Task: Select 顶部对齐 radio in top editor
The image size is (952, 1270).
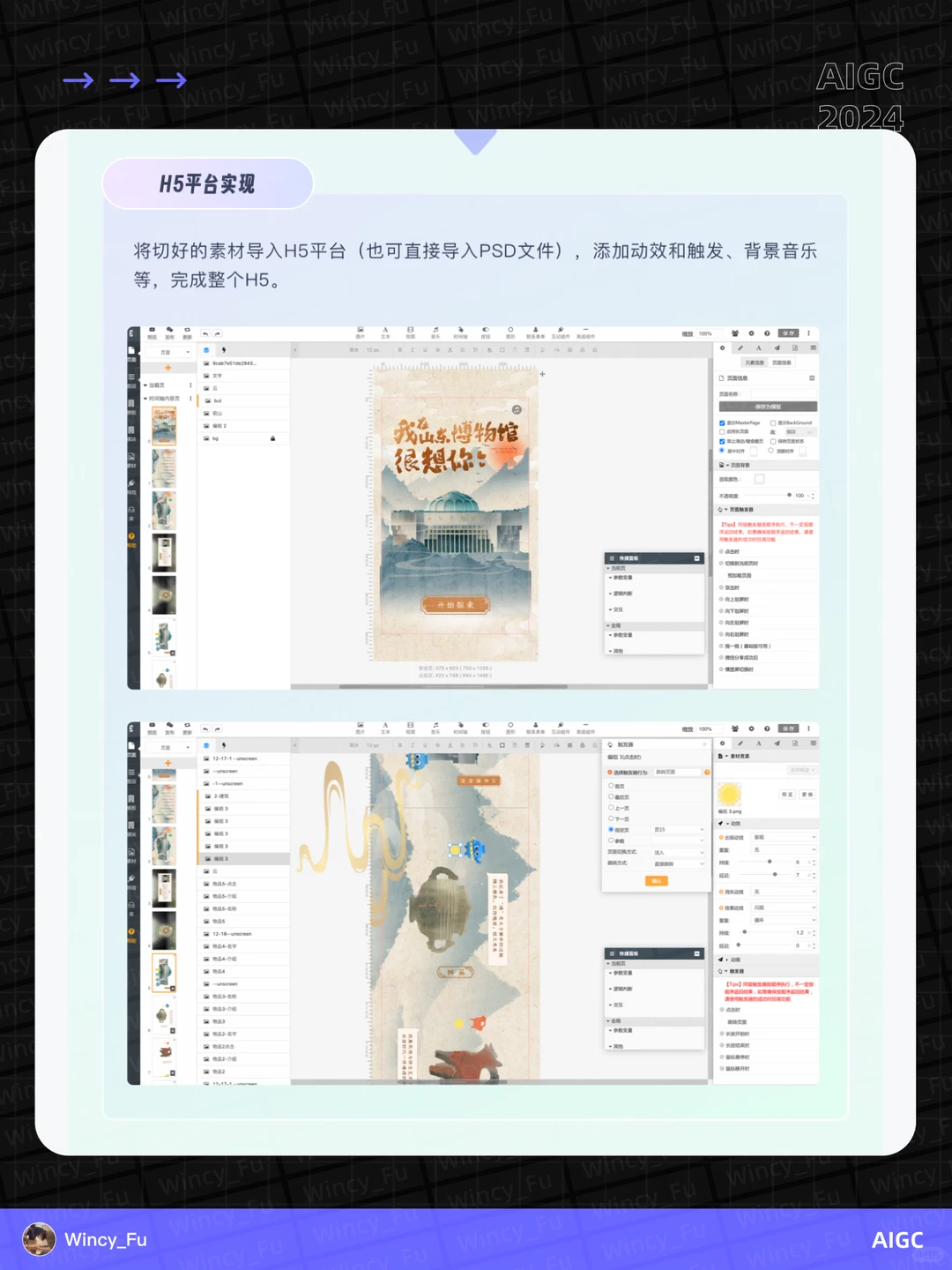Action: tap(770, 451)
